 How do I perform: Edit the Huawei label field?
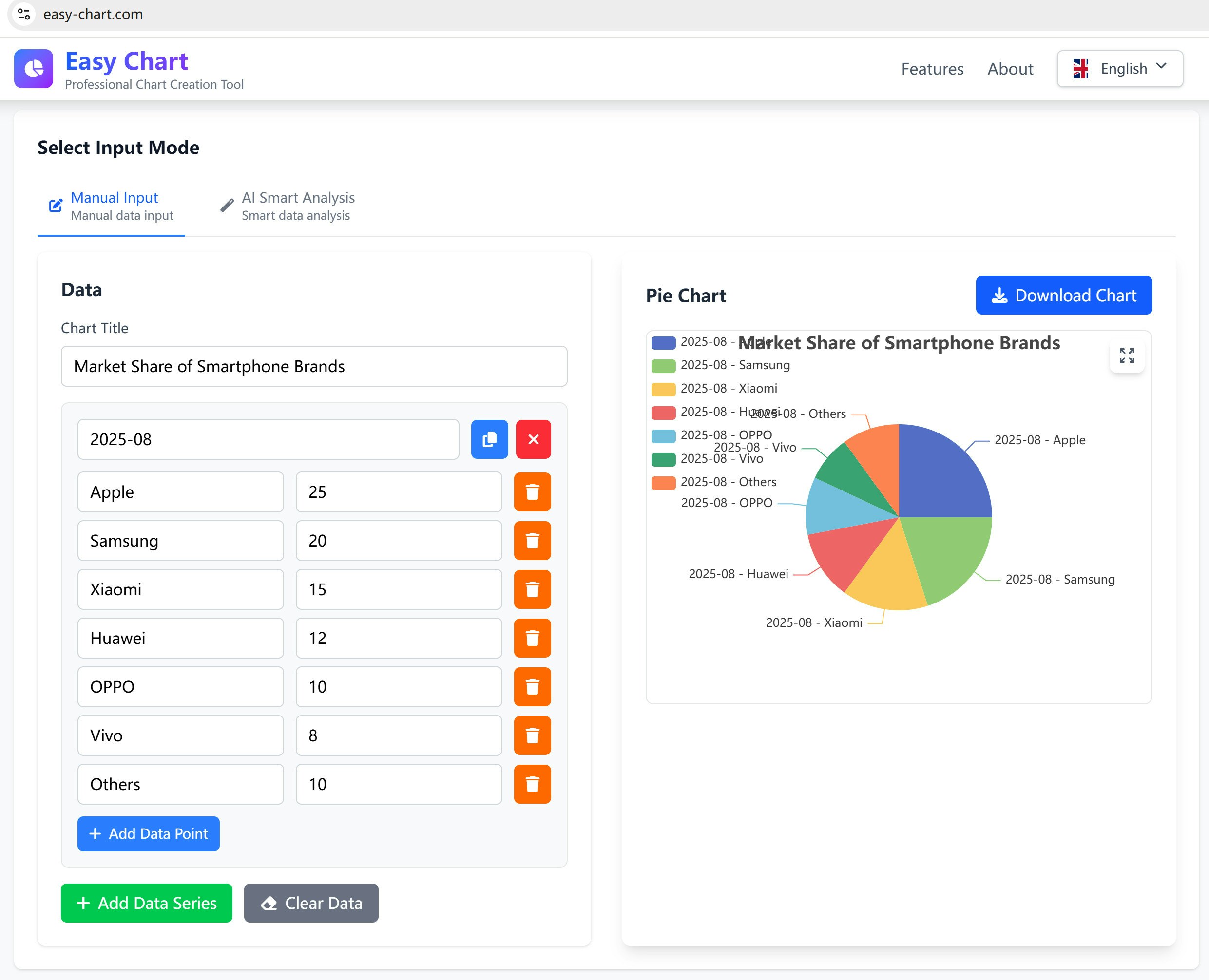click(x=181, y=638)
